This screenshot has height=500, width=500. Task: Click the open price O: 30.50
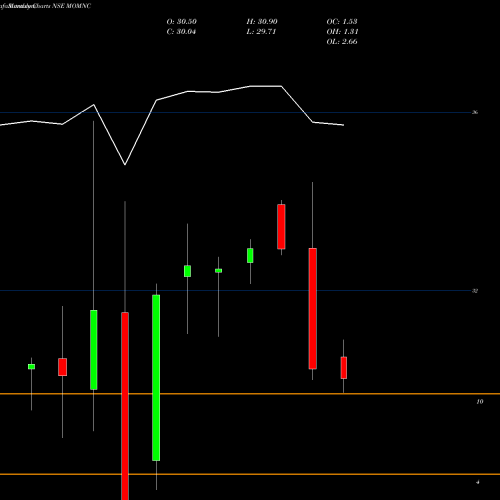(x=182, y=22)
